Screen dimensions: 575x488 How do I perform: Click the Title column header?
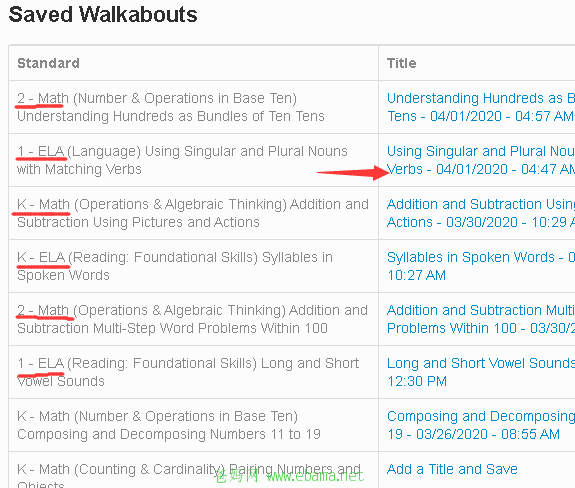click(x=402, y=63)
